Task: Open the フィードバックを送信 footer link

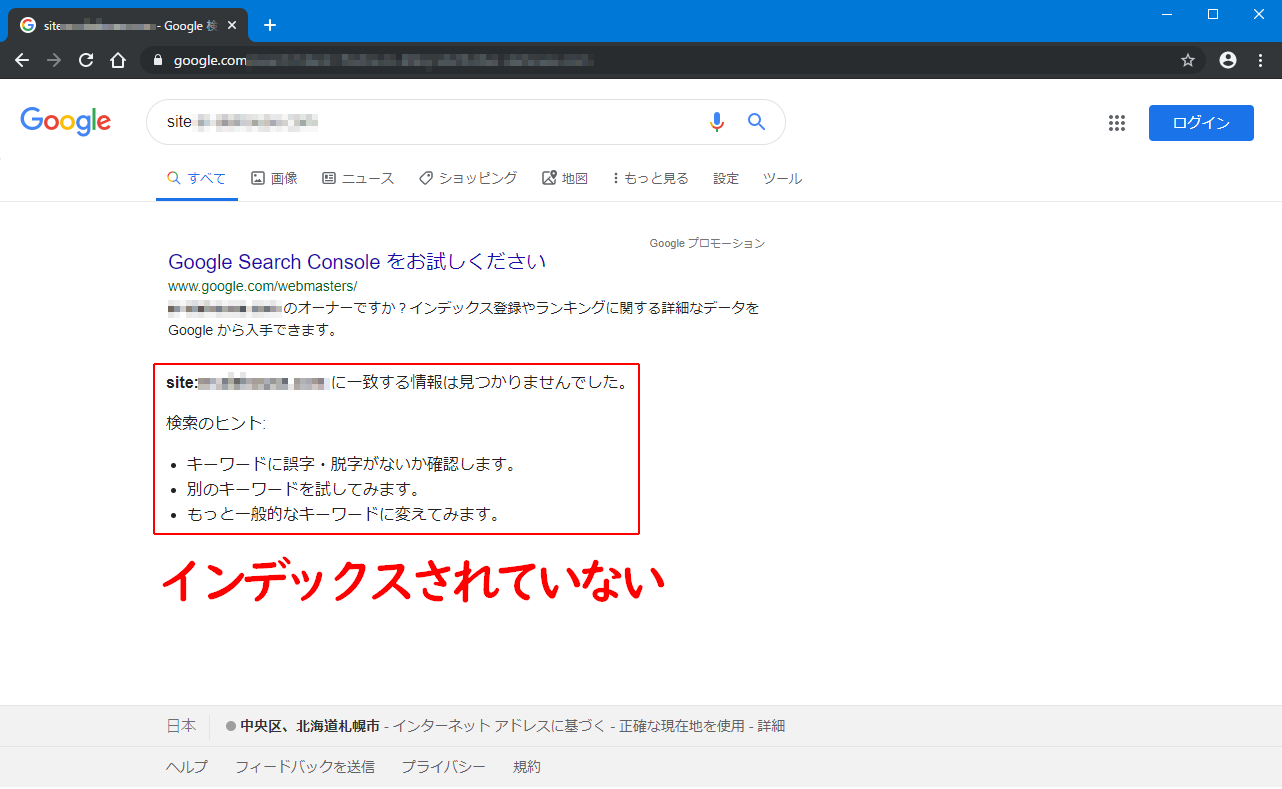Action: click(x=305, y=767)
